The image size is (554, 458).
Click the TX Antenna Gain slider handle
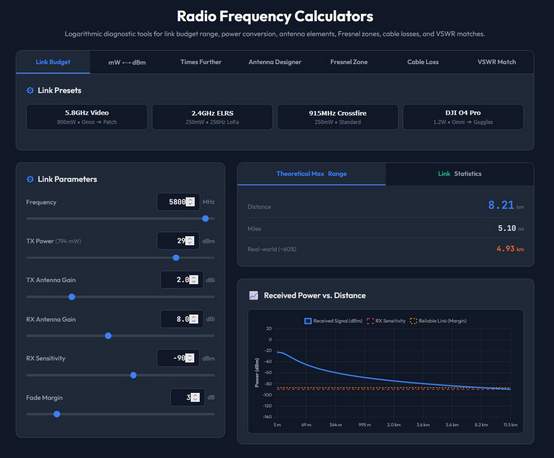[72, 297]
